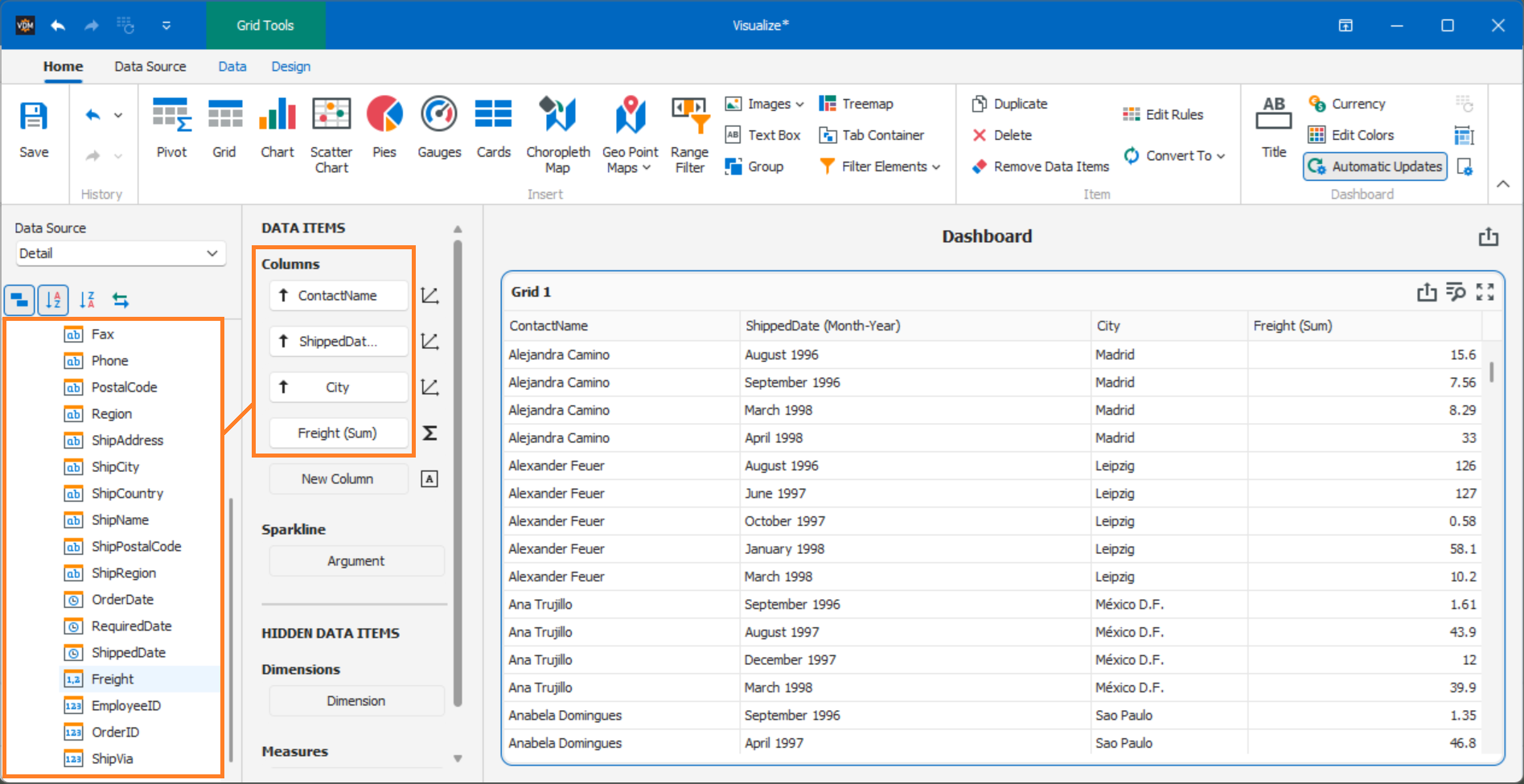This screenshot has width=1524, height=784.
Task: Open the Data Source ribbon tab
Action: tap(150, 66)
